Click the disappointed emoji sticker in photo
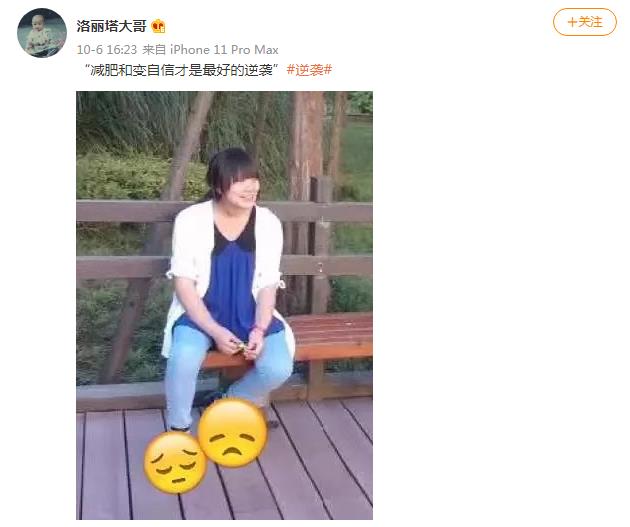630x527 pixels. (233, 433)
